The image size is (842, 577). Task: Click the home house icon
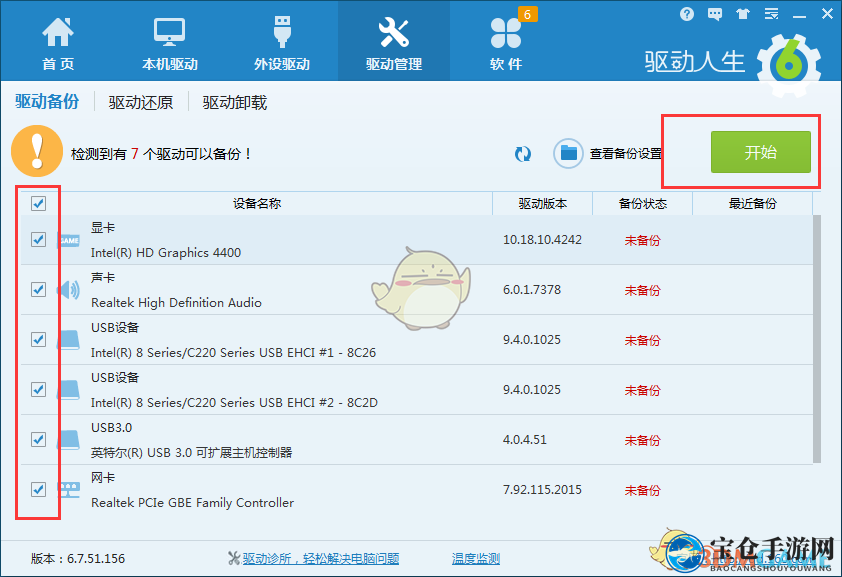tap(58, 32)
